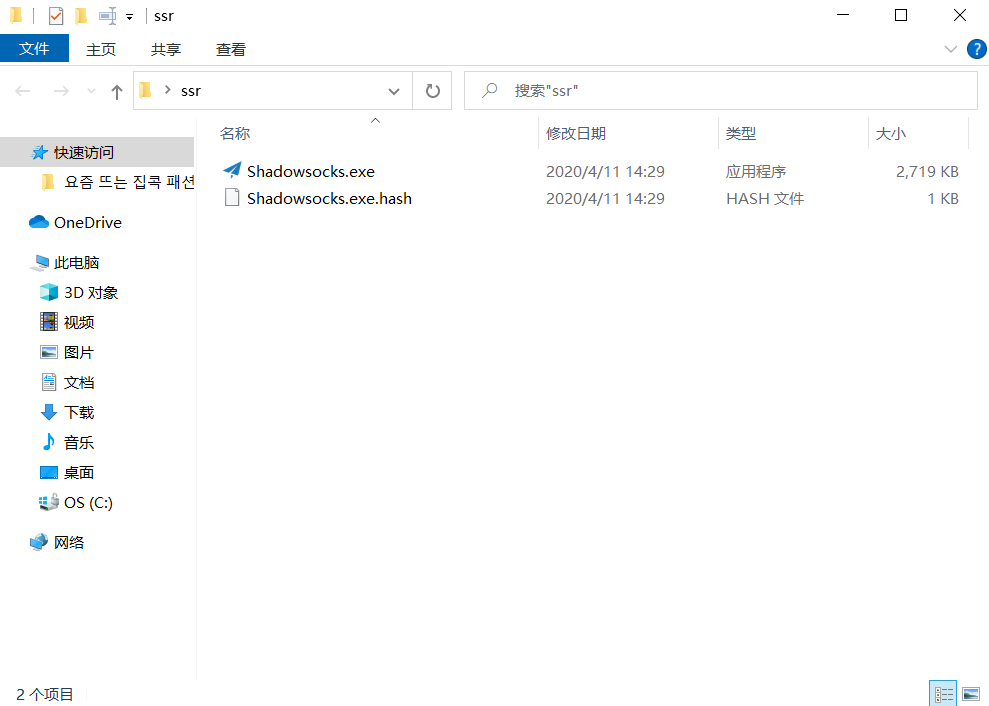The width and height of the screenshot is (989, 706).
Task: Select the Shadowsocks.exe.hash file icon
Action: coord(232,197)
